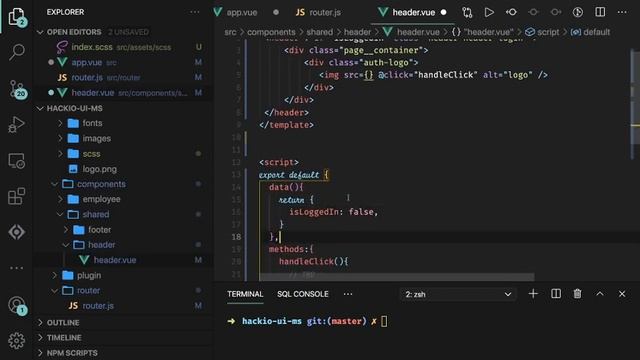Show additional activity bar views ellipsis
640x360 pixels.
coord(16,268)
